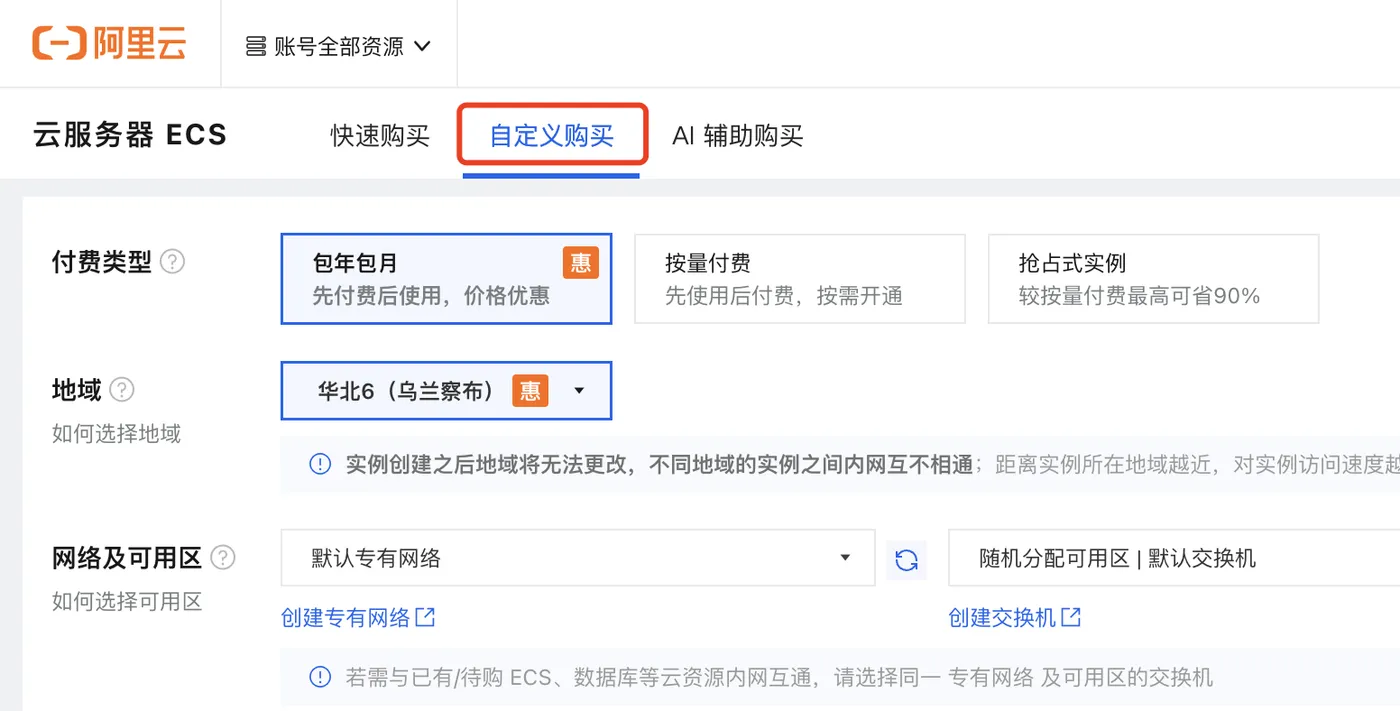Switch to the AI 辅助购买 tab
This screenshot has height=711, width=1400.
tap(738, 136)
